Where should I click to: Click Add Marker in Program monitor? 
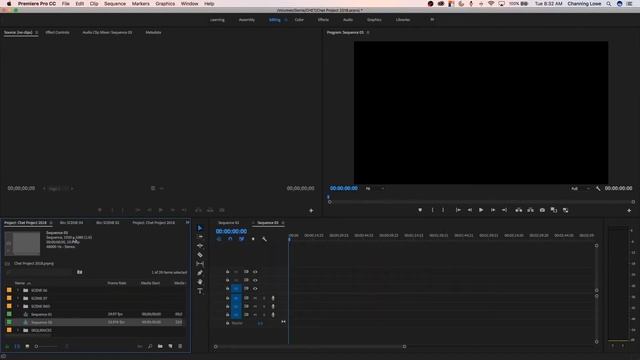pos(420,210)
